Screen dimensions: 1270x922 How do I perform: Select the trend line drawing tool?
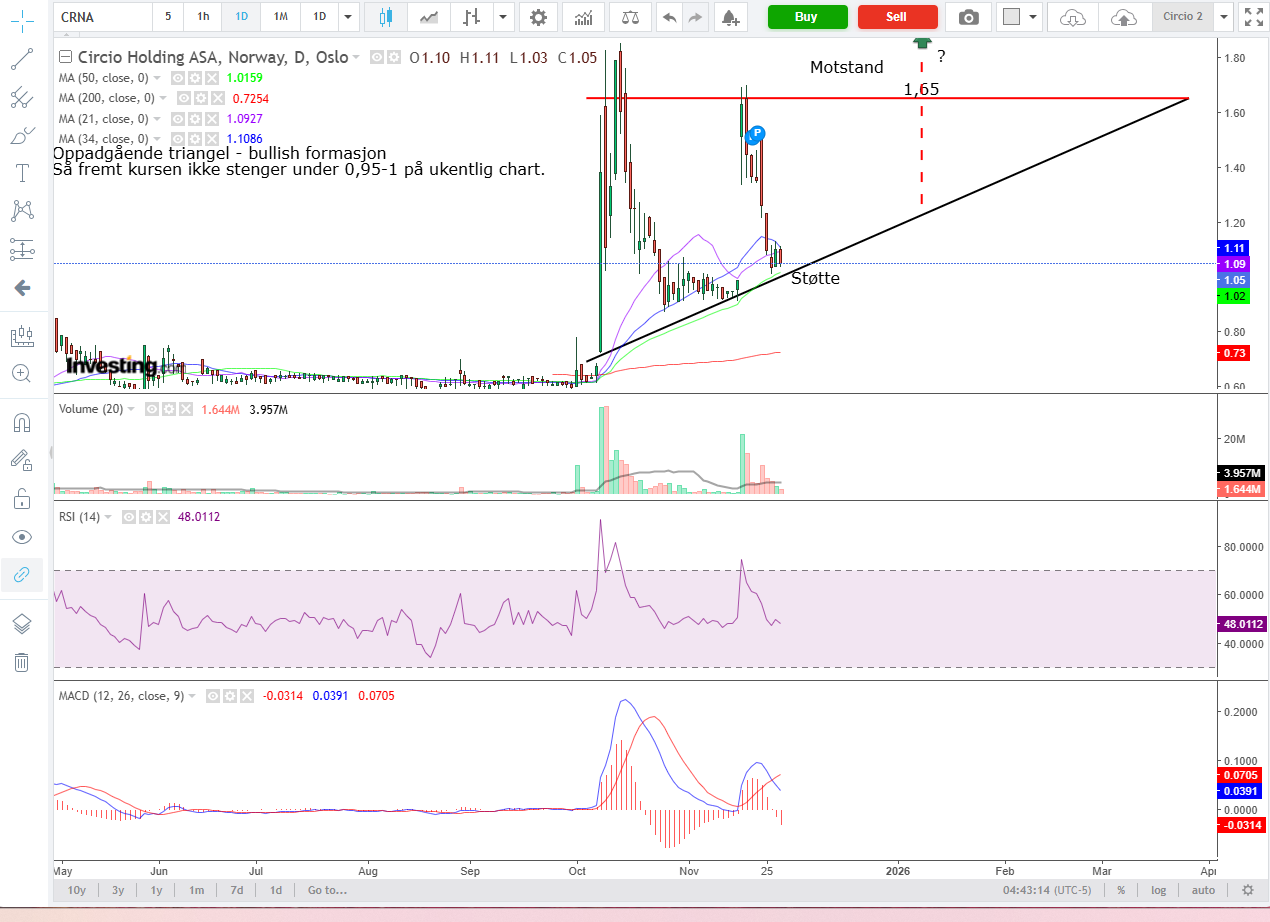coord(21,59)
